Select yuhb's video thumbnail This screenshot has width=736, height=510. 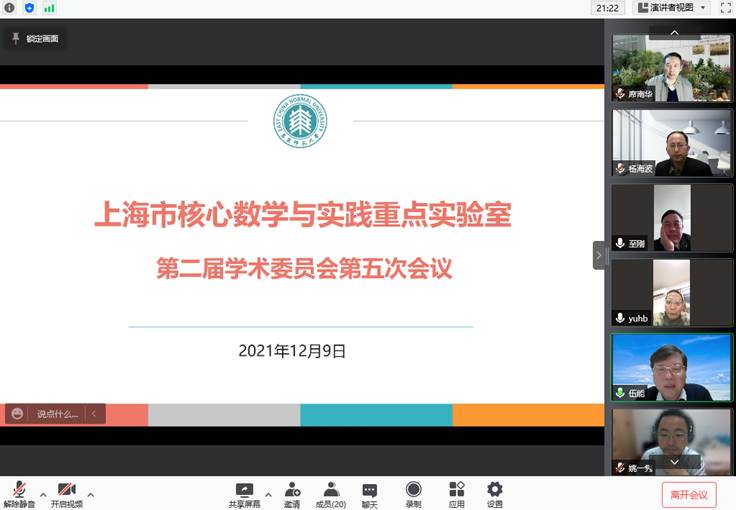tap(672, 292)
